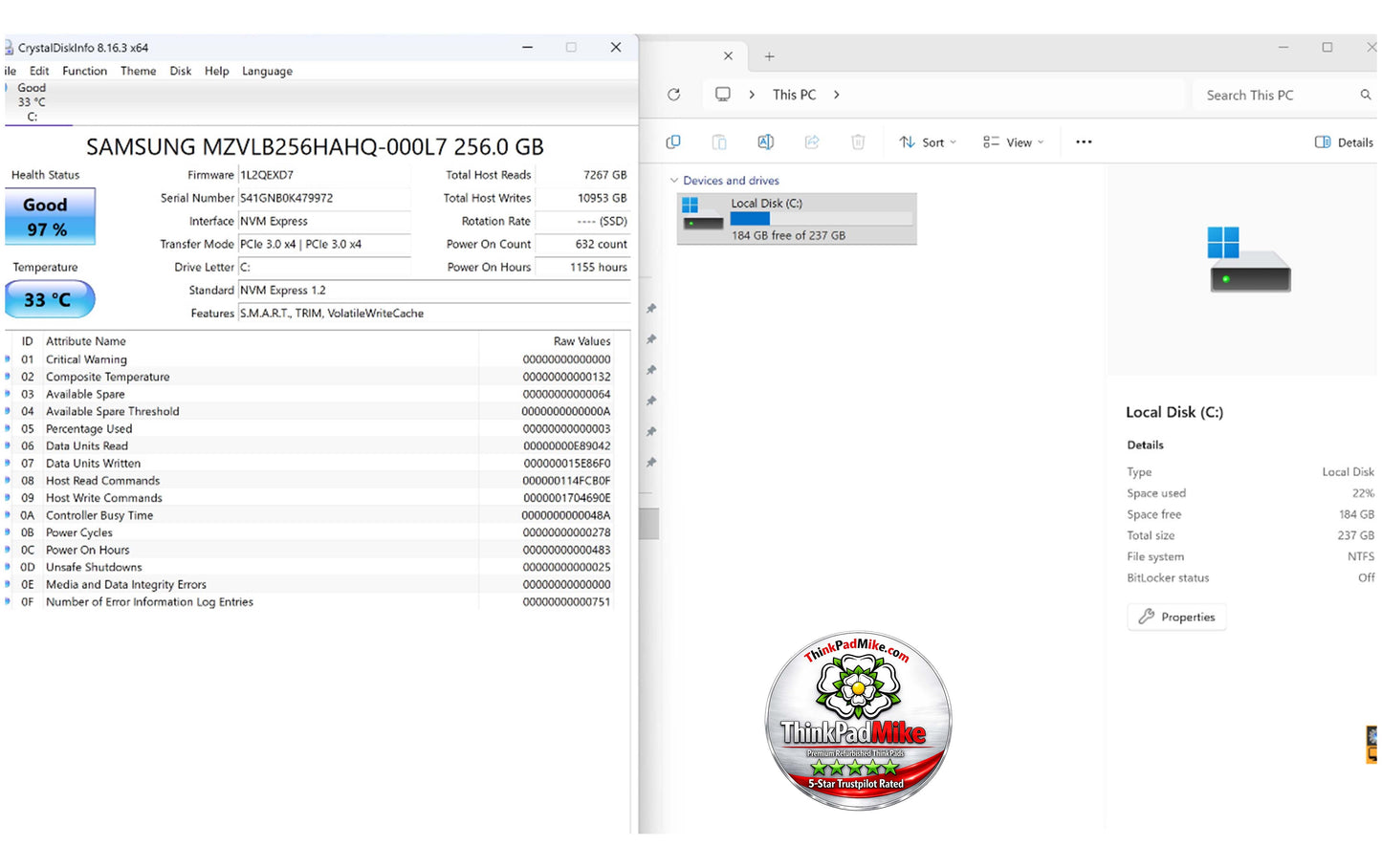Click the Serial Number field
This screenshot has width=1382, height=868.
324,198
